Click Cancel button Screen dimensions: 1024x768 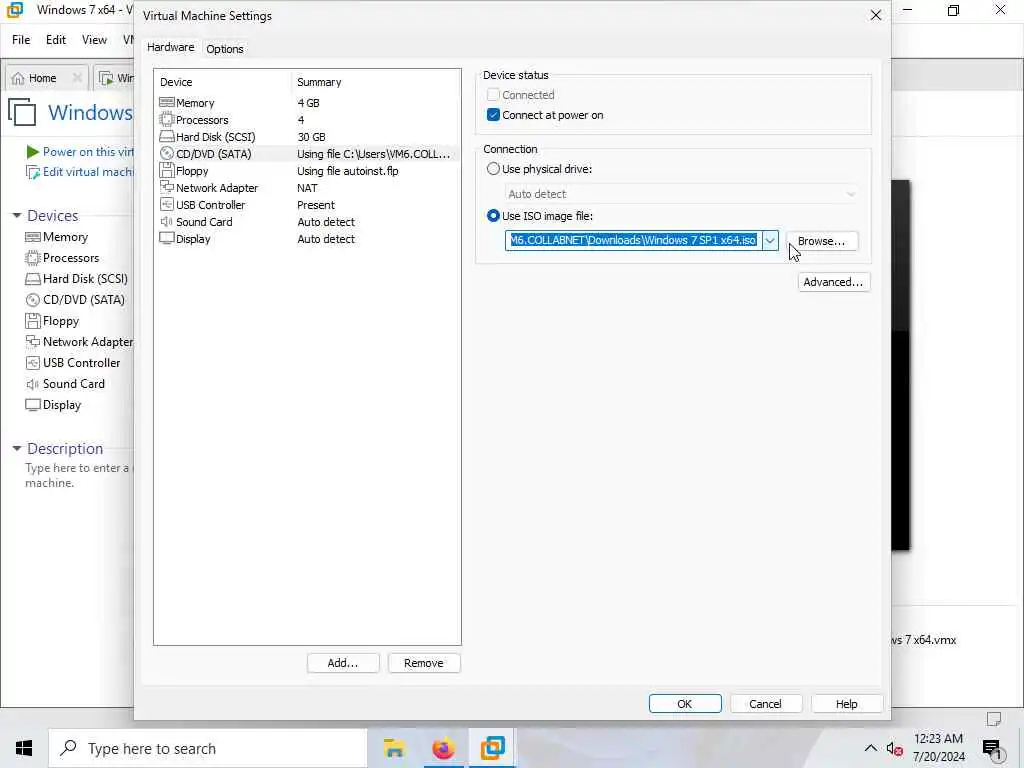765,703
